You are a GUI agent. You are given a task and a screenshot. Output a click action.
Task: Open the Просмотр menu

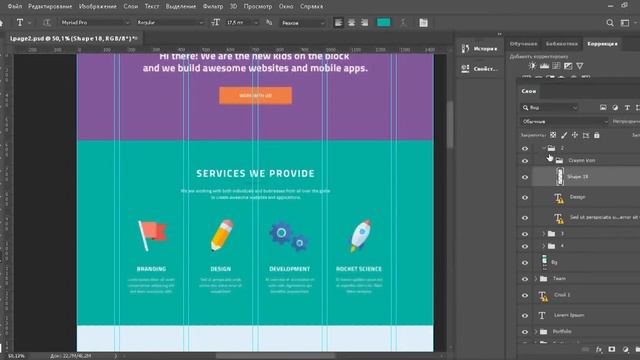[x=258, y=6]
